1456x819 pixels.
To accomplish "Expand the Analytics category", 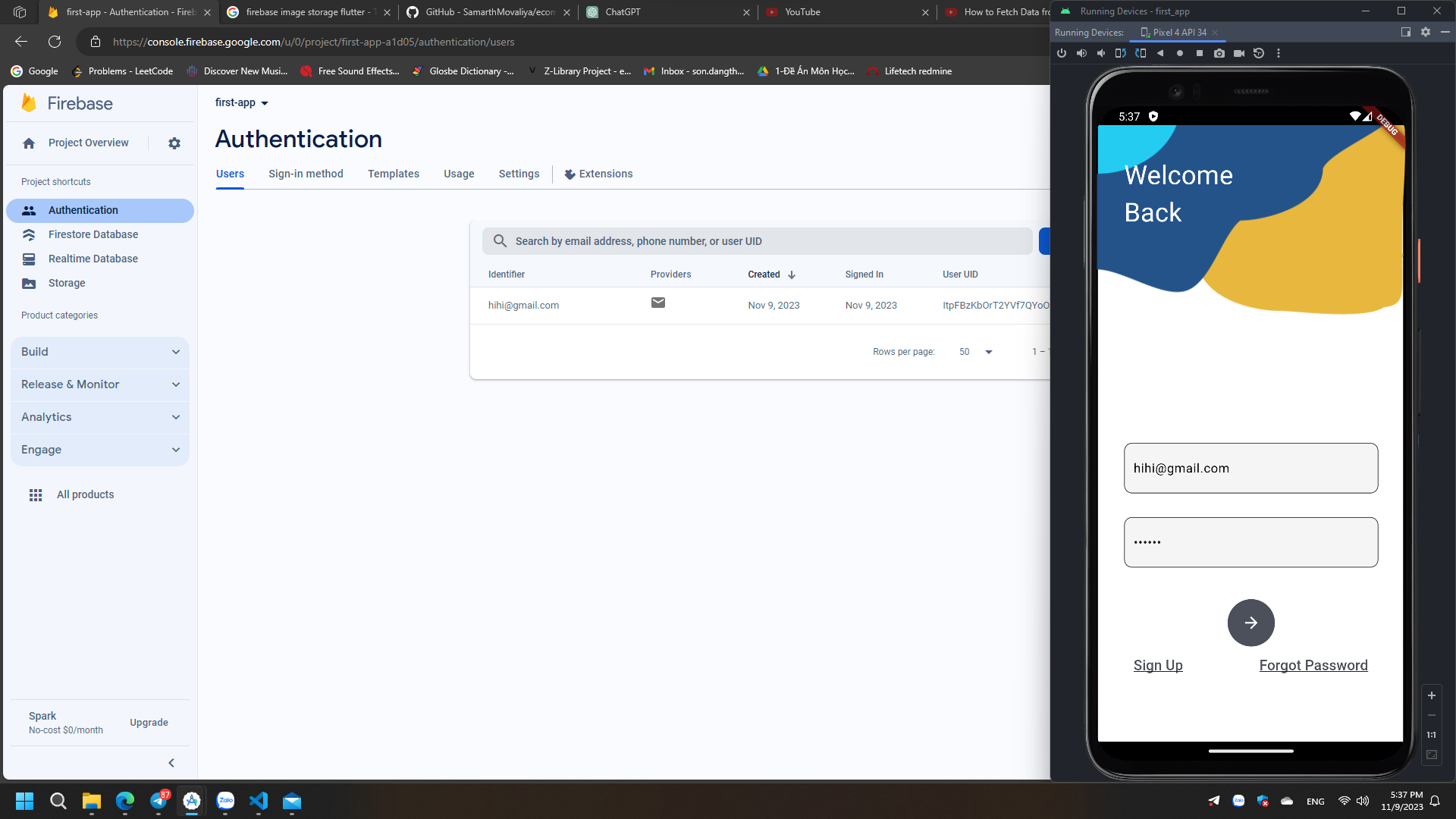I will [100, 417].
